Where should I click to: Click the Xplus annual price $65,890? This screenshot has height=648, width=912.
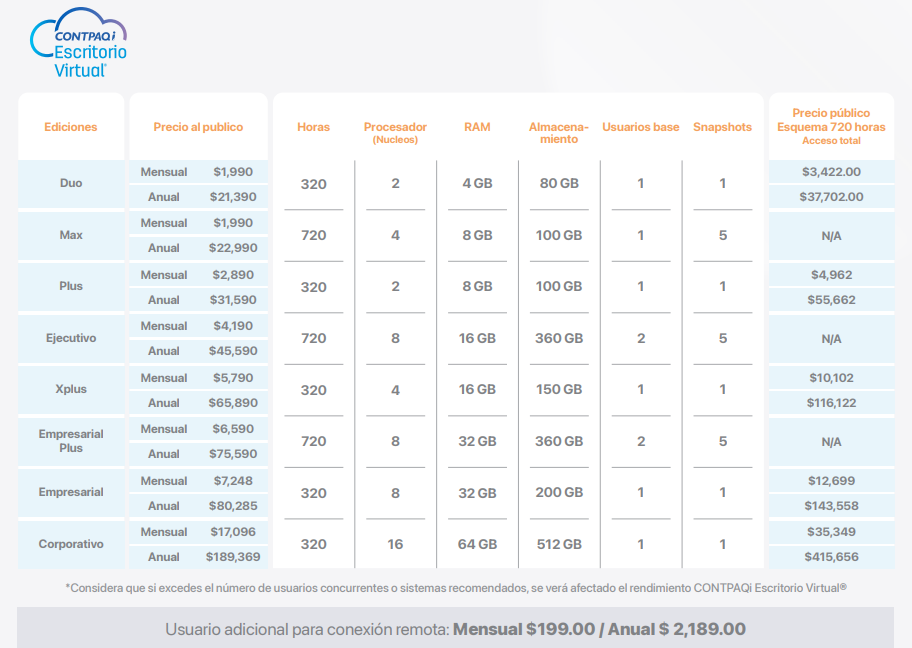tap(233, 403)
